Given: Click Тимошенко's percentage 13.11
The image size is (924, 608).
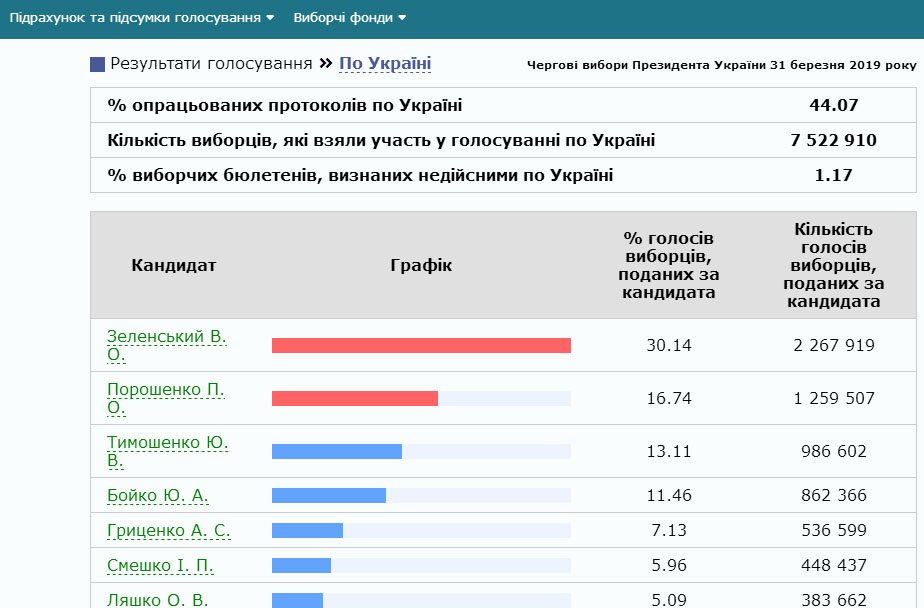Looking at the screenshot, I should [669, 451].
